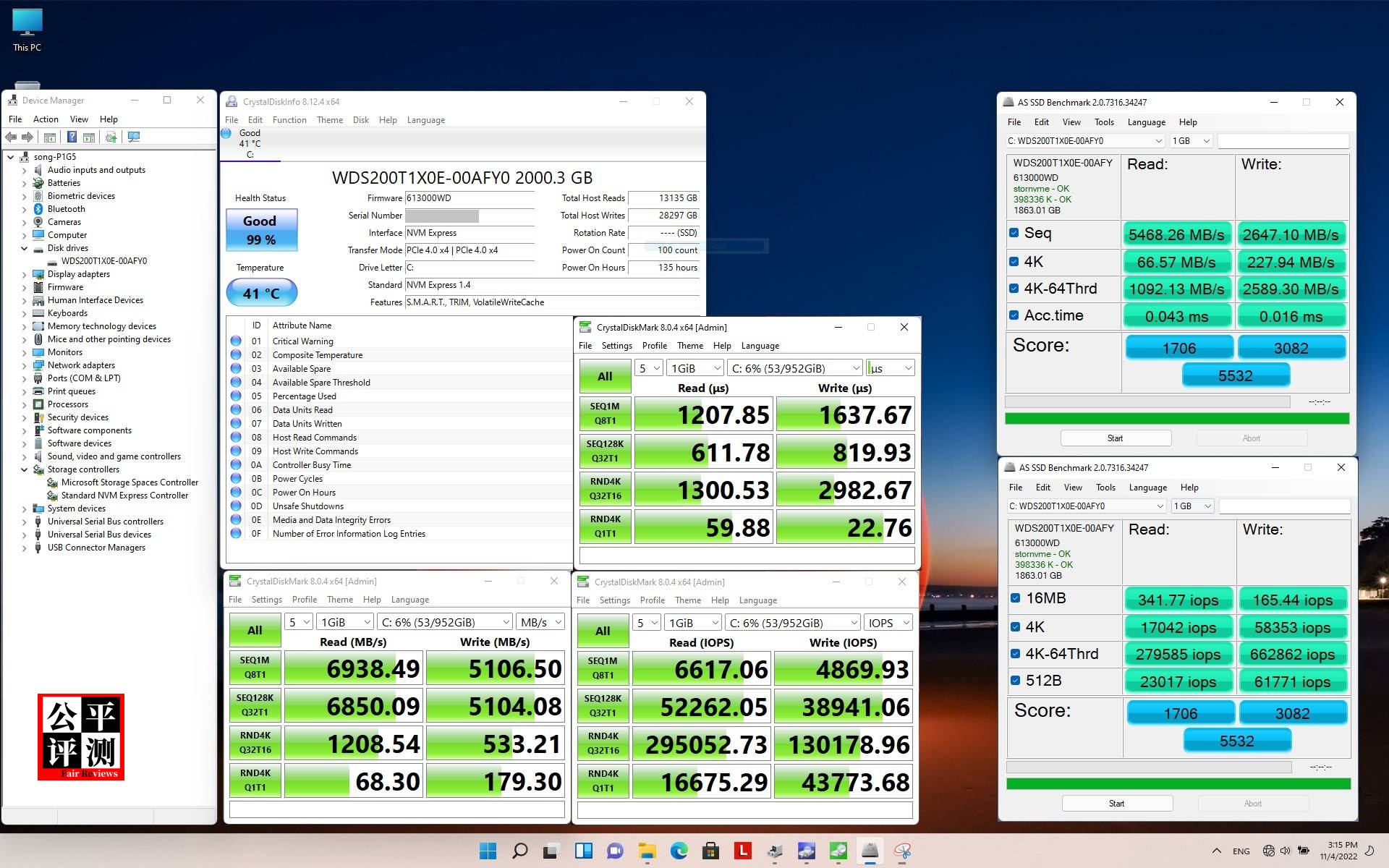Open File Explorer from the taskbar
Screen dimensions: 1389x868
pos(647,851)
